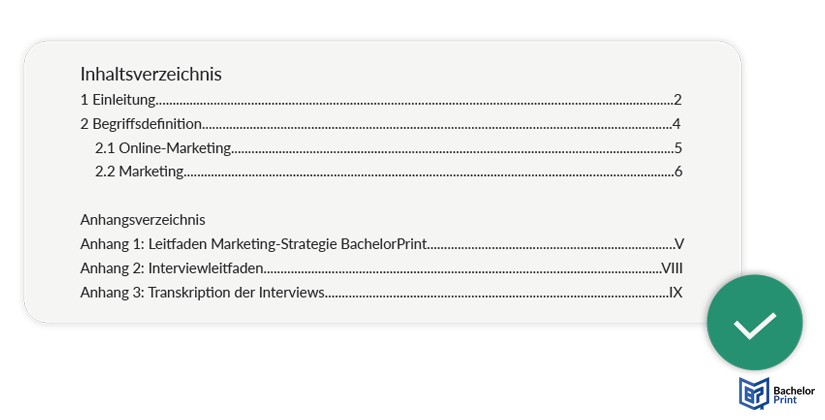Open the 2.2 Marketing entry
Screen dimensions: 825x420
388,171
